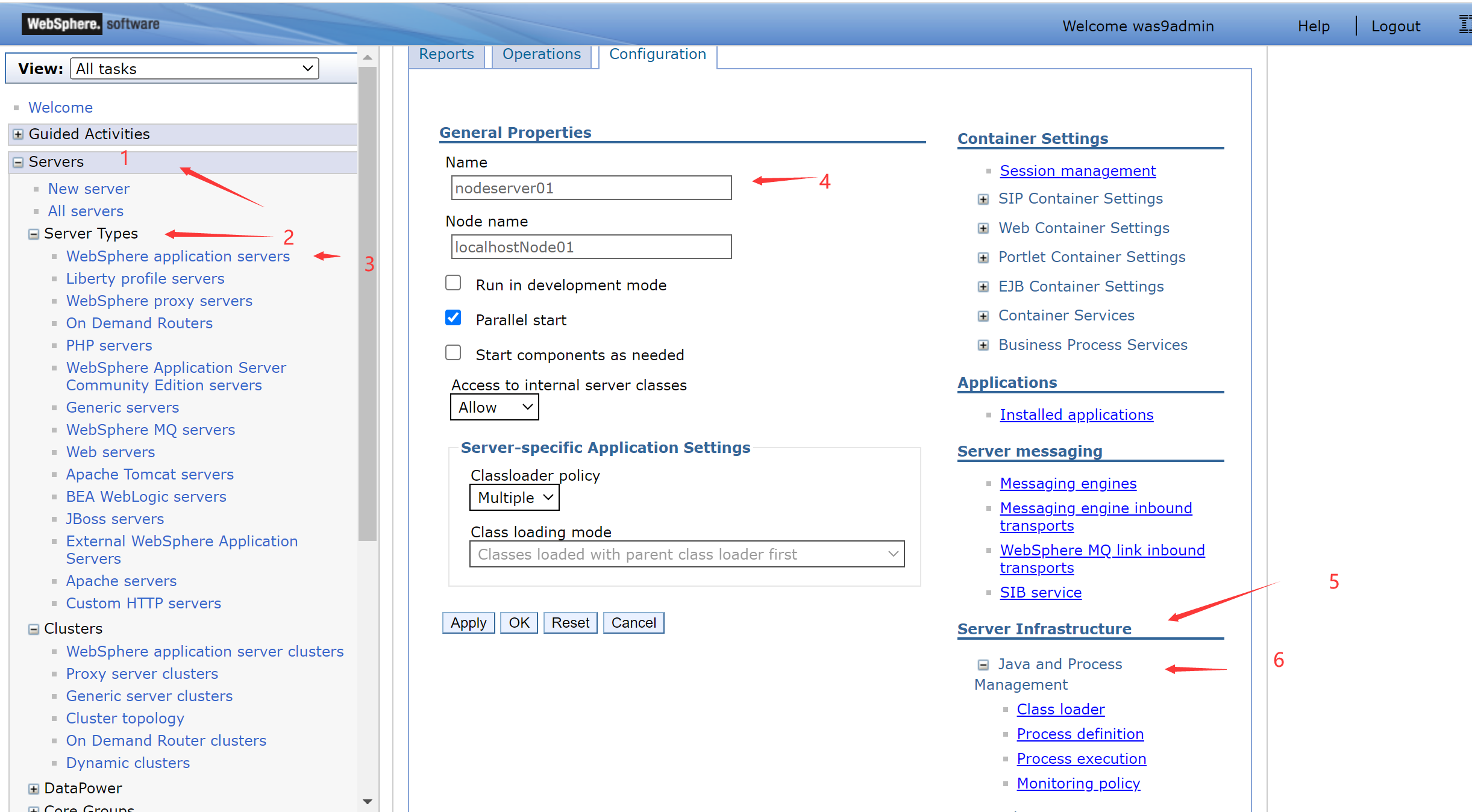
Task: Click the OK button
Action: pos(519,623)
